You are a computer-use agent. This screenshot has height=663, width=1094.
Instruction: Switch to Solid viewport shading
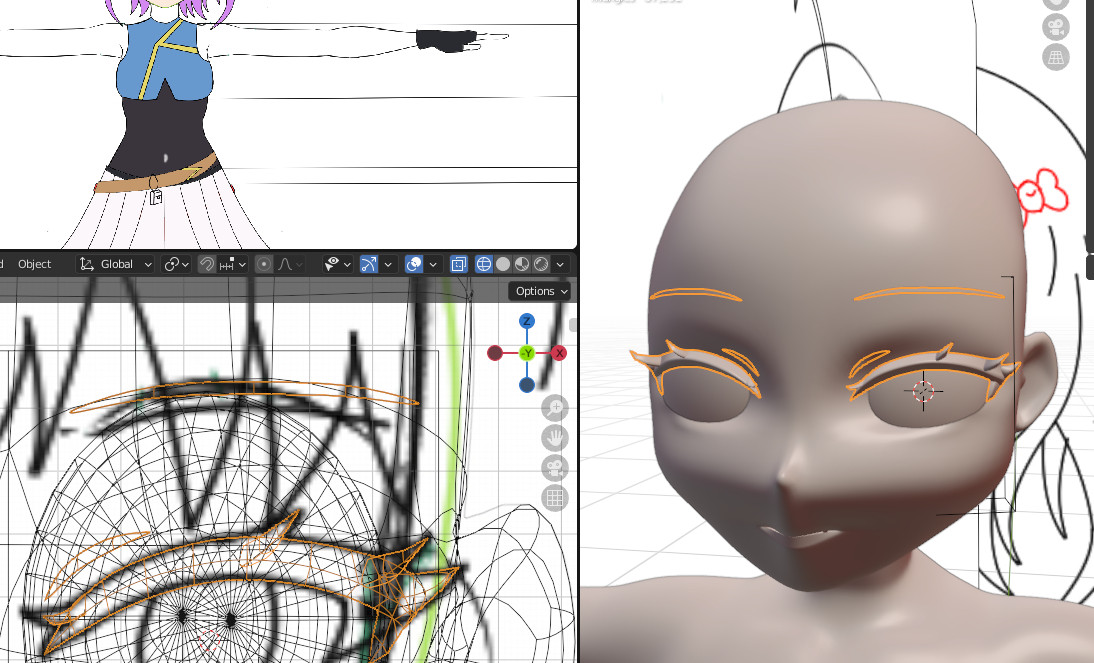(x=502, y=264)
